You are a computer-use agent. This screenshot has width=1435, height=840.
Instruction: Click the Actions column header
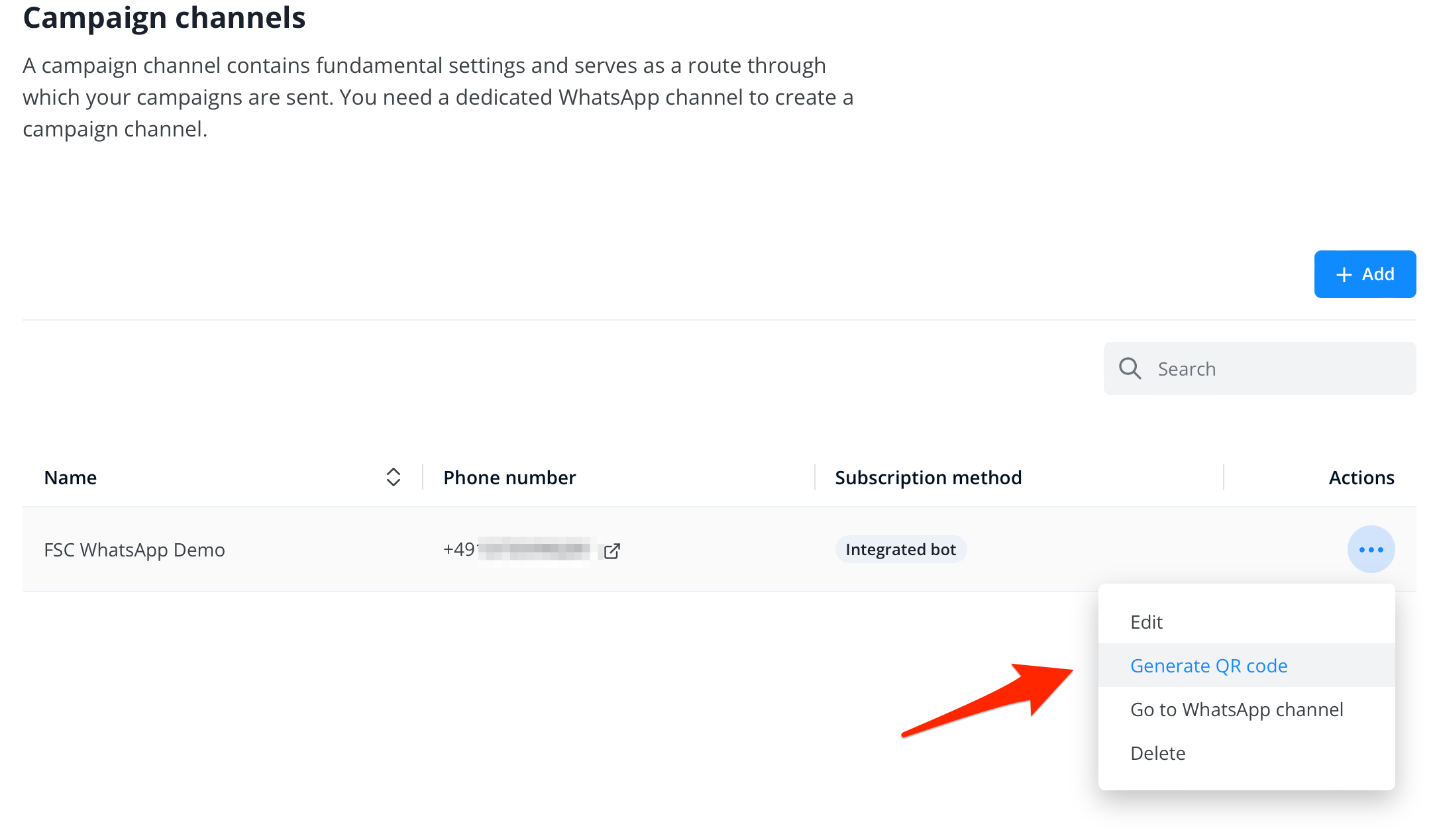click(x=1361, y=478)
